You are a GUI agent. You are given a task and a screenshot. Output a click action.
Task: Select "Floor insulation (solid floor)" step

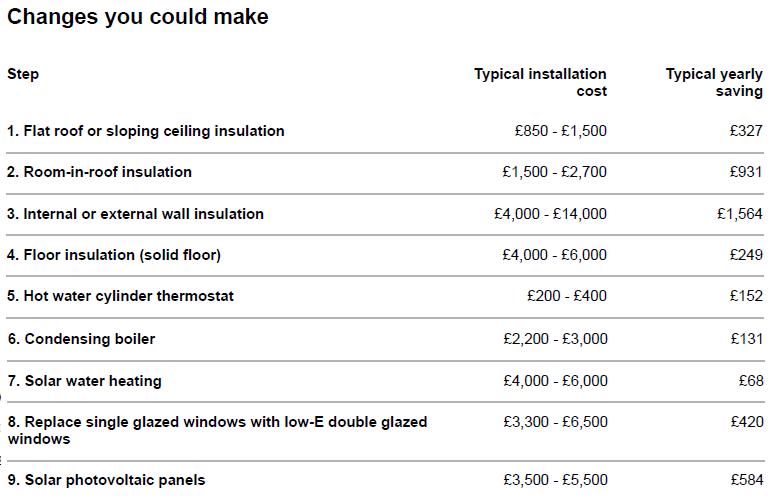tap(114, 255)
